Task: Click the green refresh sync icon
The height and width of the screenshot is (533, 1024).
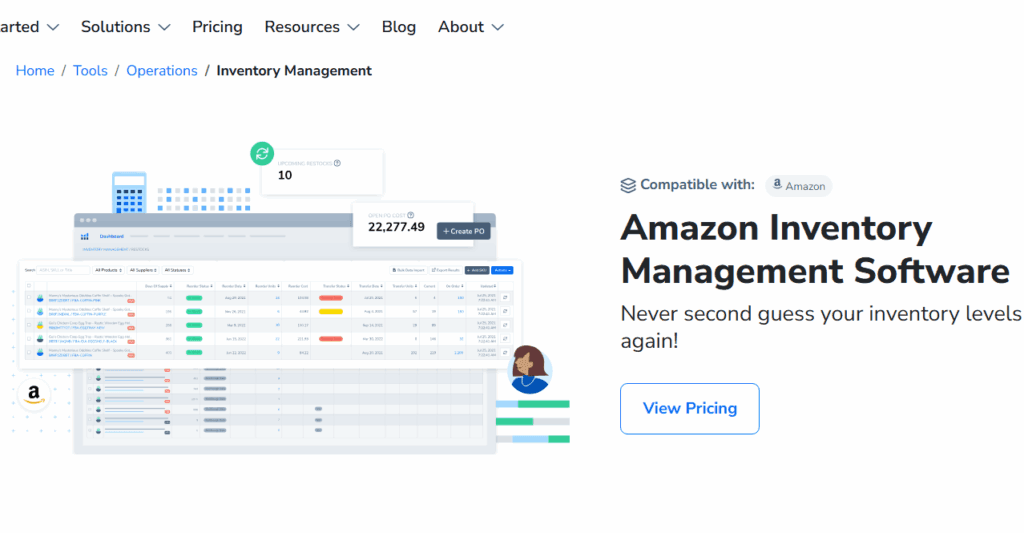Action: point(262,154)
